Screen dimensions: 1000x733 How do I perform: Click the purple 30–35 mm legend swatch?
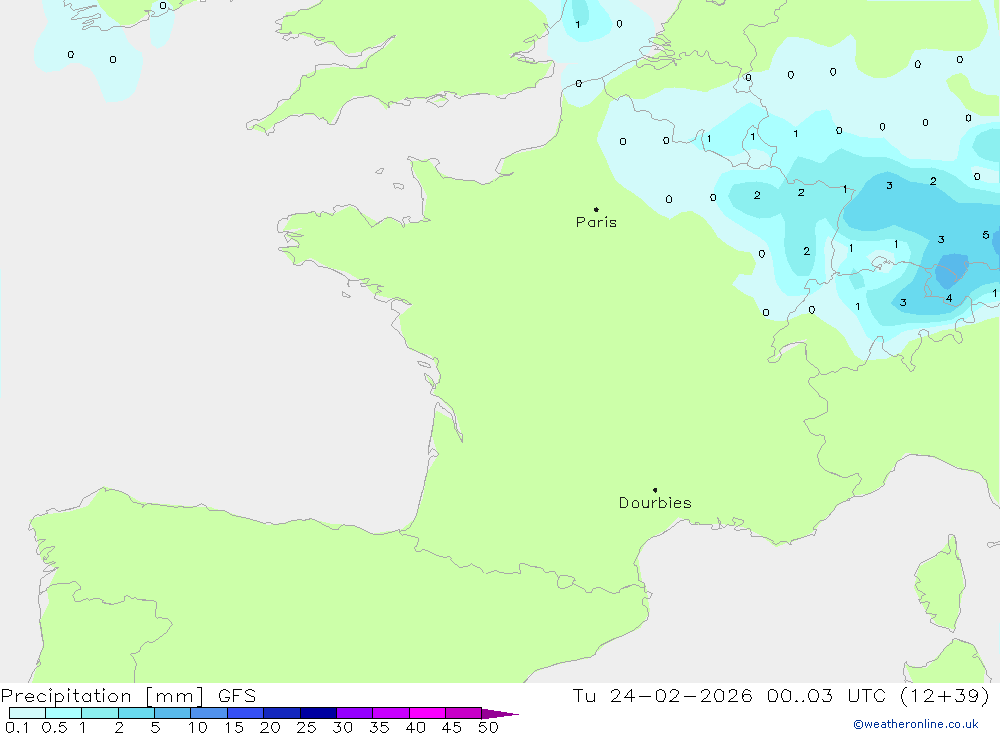point(354,713)
